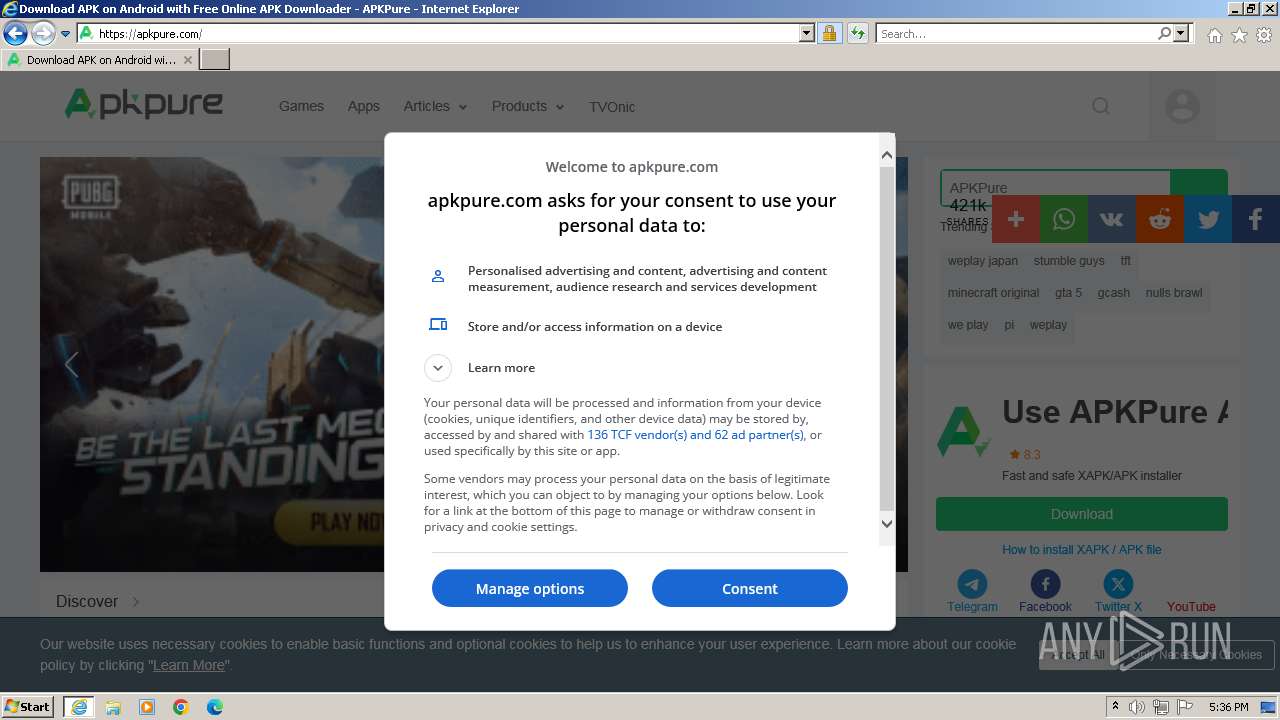Click the Home icon in IE toolbar
The width and height of the screenshot is (1280, 720).
[1214, 35]
